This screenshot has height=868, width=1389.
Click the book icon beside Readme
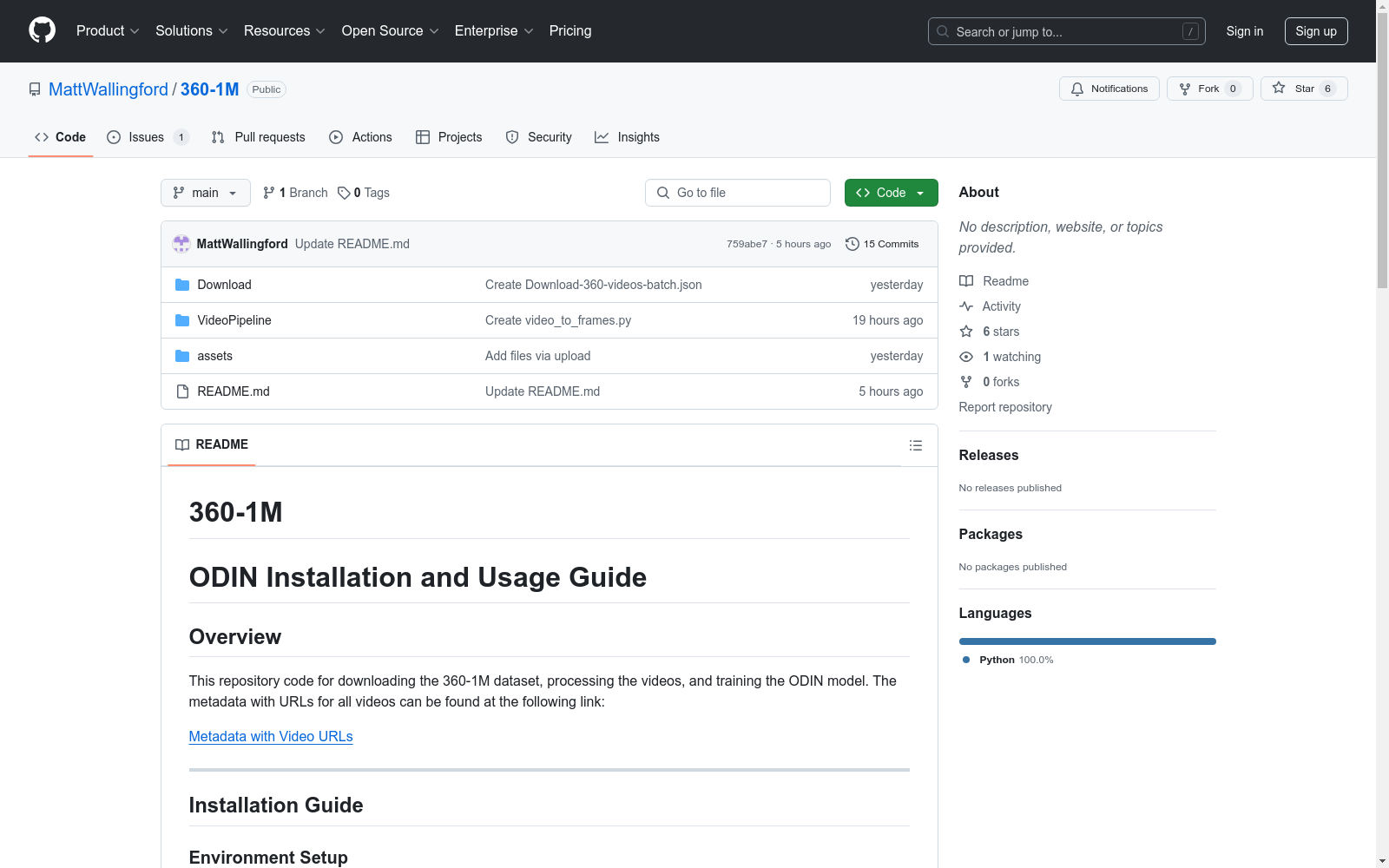pos(966,281)
